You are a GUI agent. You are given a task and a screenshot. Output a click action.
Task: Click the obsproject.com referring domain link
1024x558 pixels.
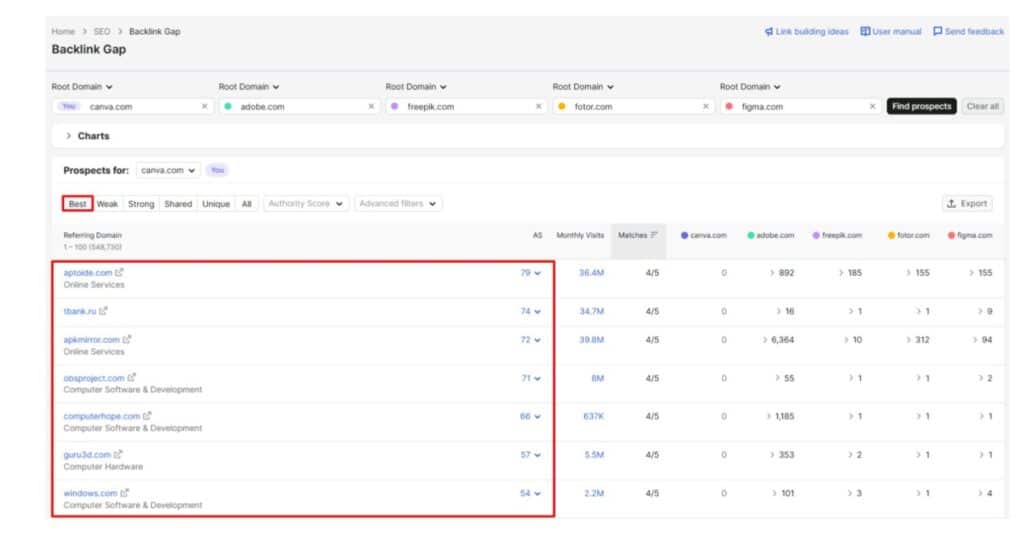click(94, 378)
